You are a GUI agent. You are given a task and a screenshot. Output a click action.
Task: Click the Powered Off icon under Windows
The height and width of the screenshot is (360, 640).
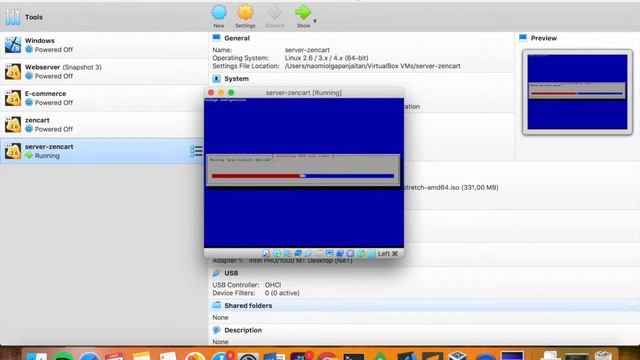pos(29,49)
